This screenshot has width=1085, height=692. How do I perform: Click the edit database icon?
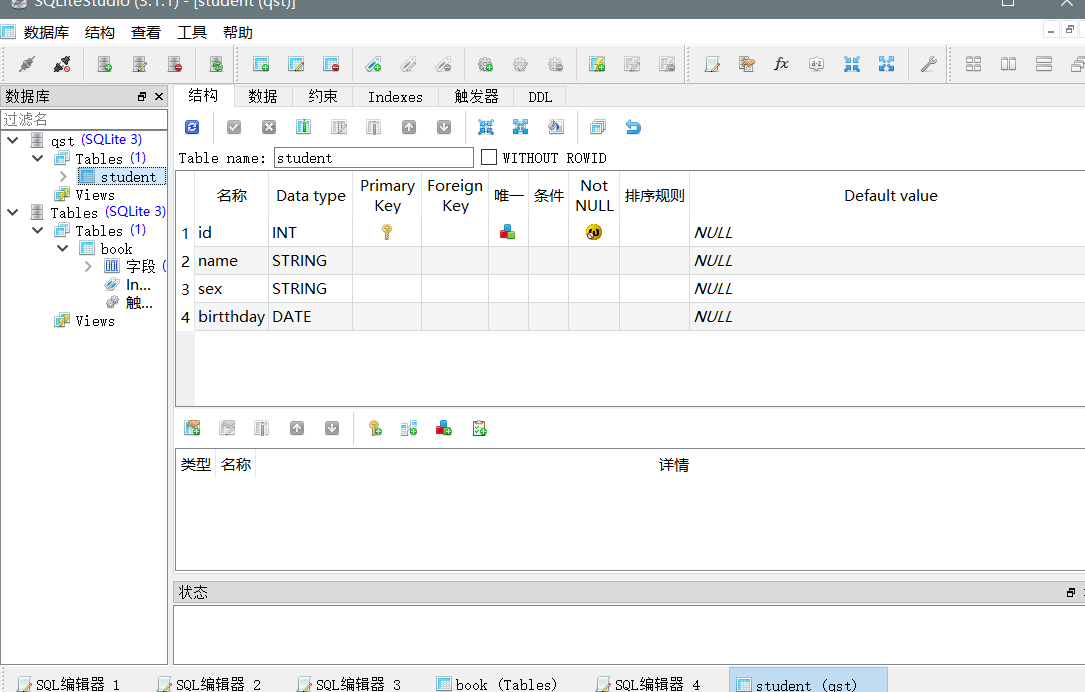(140, 64)
